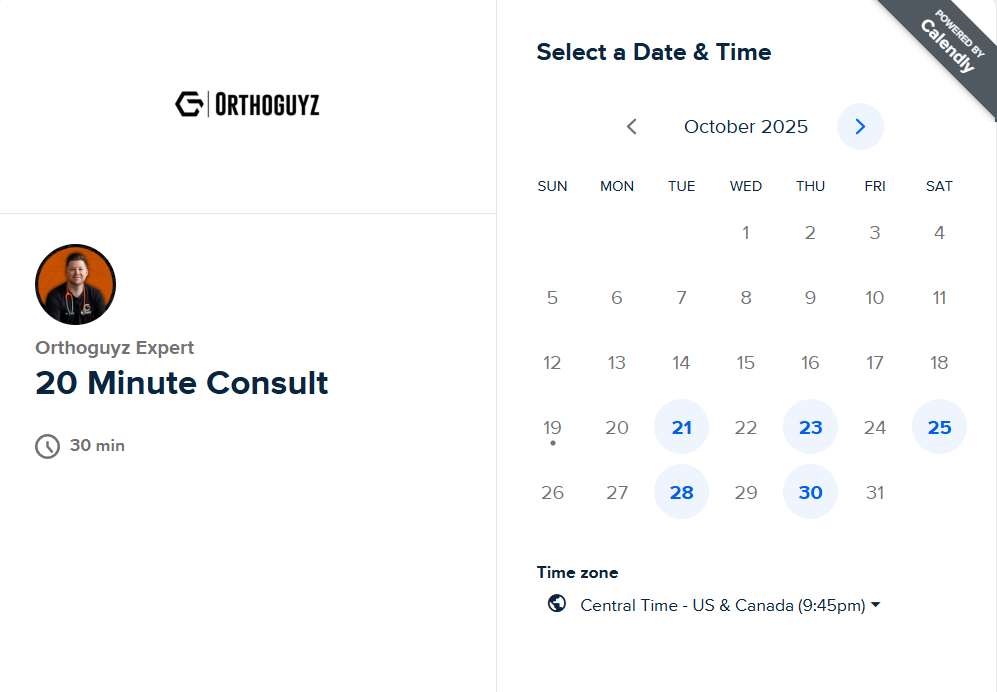Choose October 28 as the date

click(x=681, y=493)
